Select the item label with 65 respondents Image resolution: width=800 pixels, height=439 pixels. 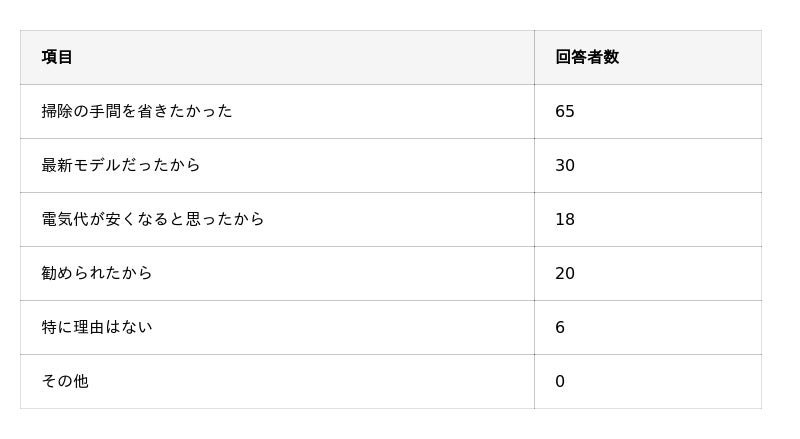click(137, 111)
